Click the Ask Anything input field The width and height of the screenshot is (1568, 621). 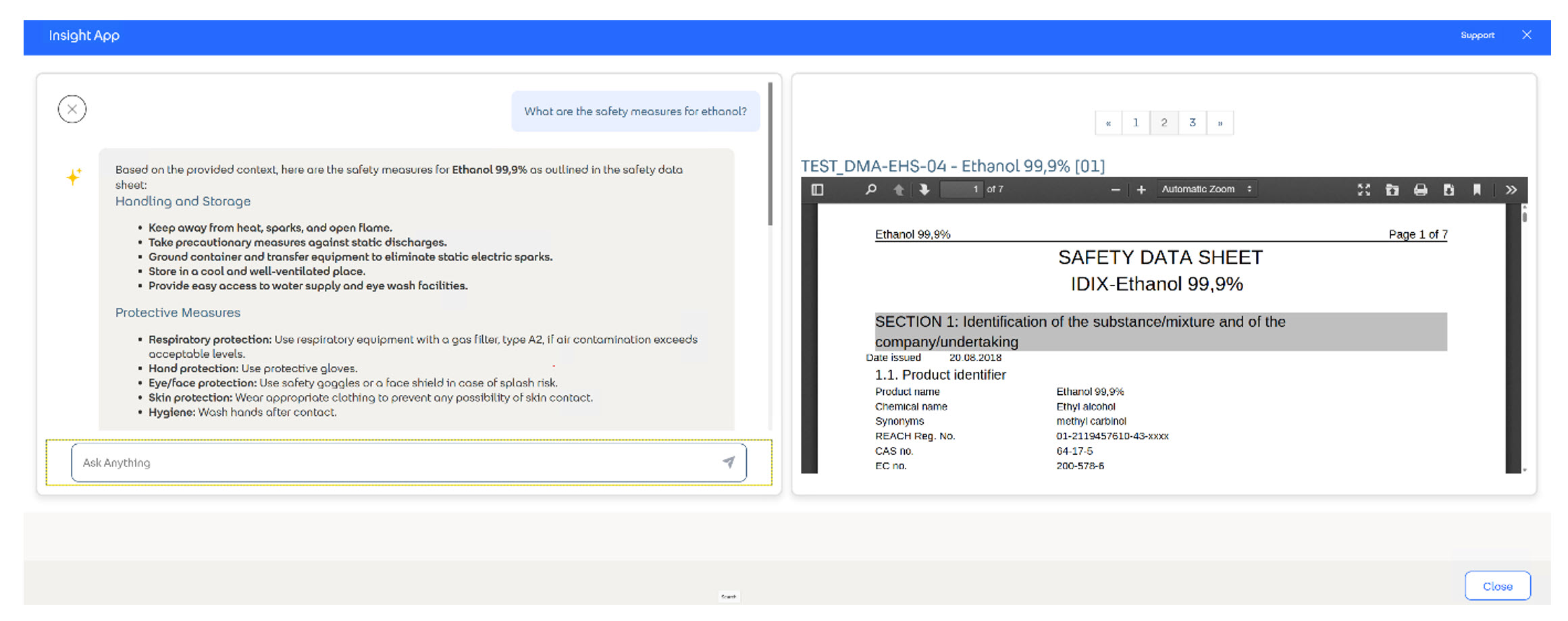pos(392,463)
